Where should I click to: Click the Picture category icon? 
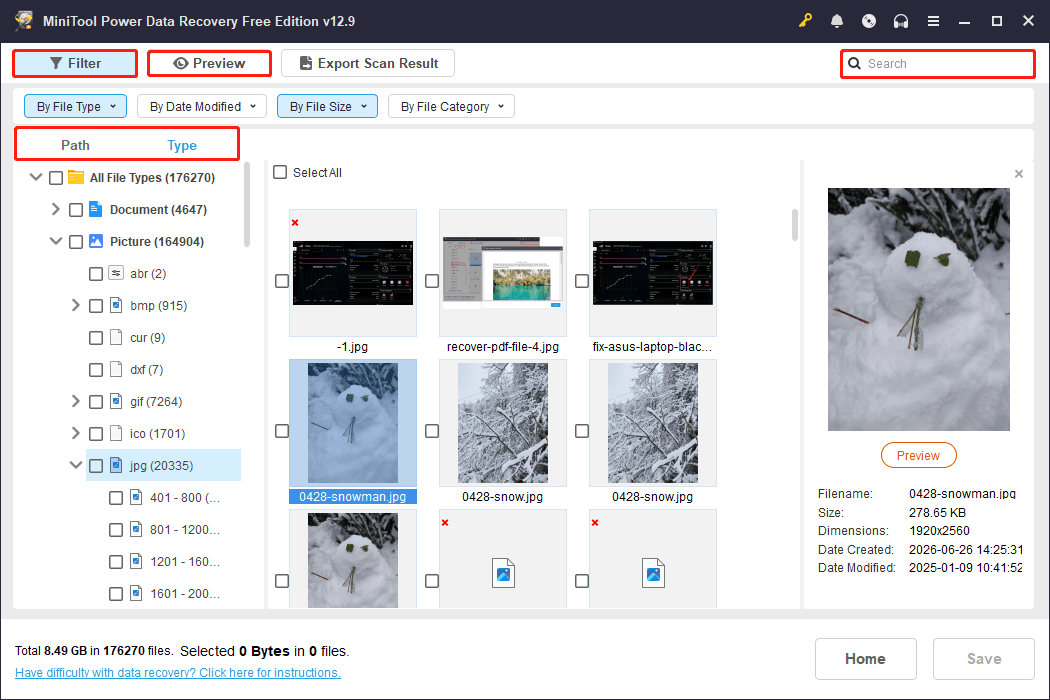click(x=96, y=241)
